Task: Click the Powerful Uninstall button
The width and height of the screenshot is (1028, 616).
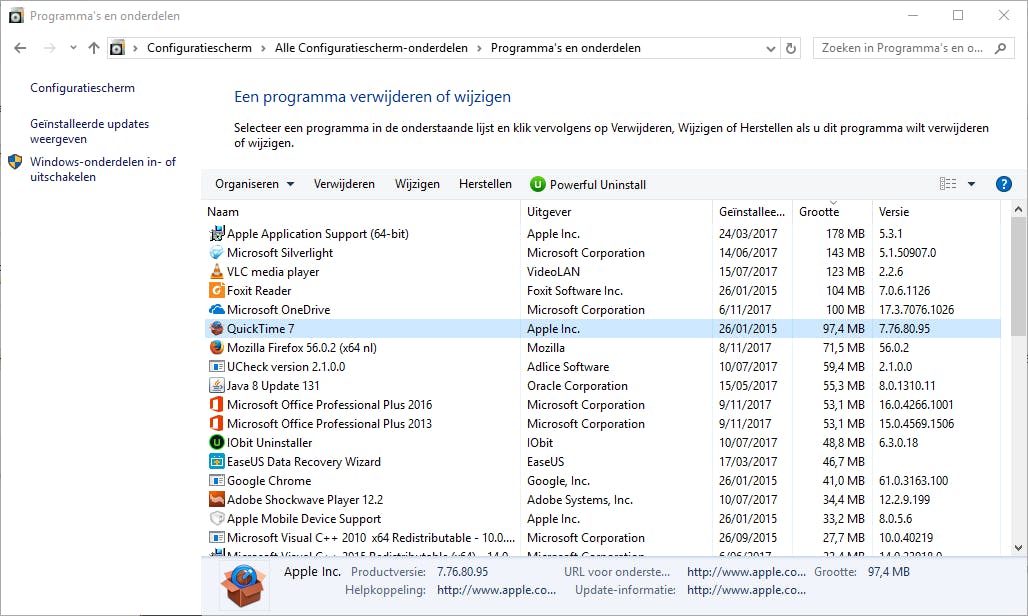Action: click(x=588, y=185)
